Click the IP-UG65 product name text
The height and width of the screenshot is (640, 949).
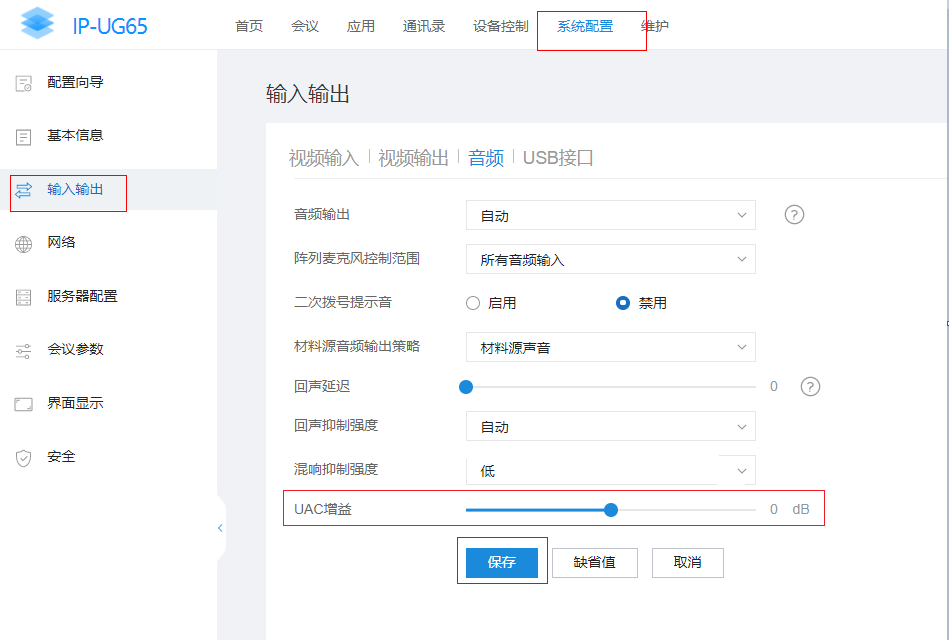[110, 26]
